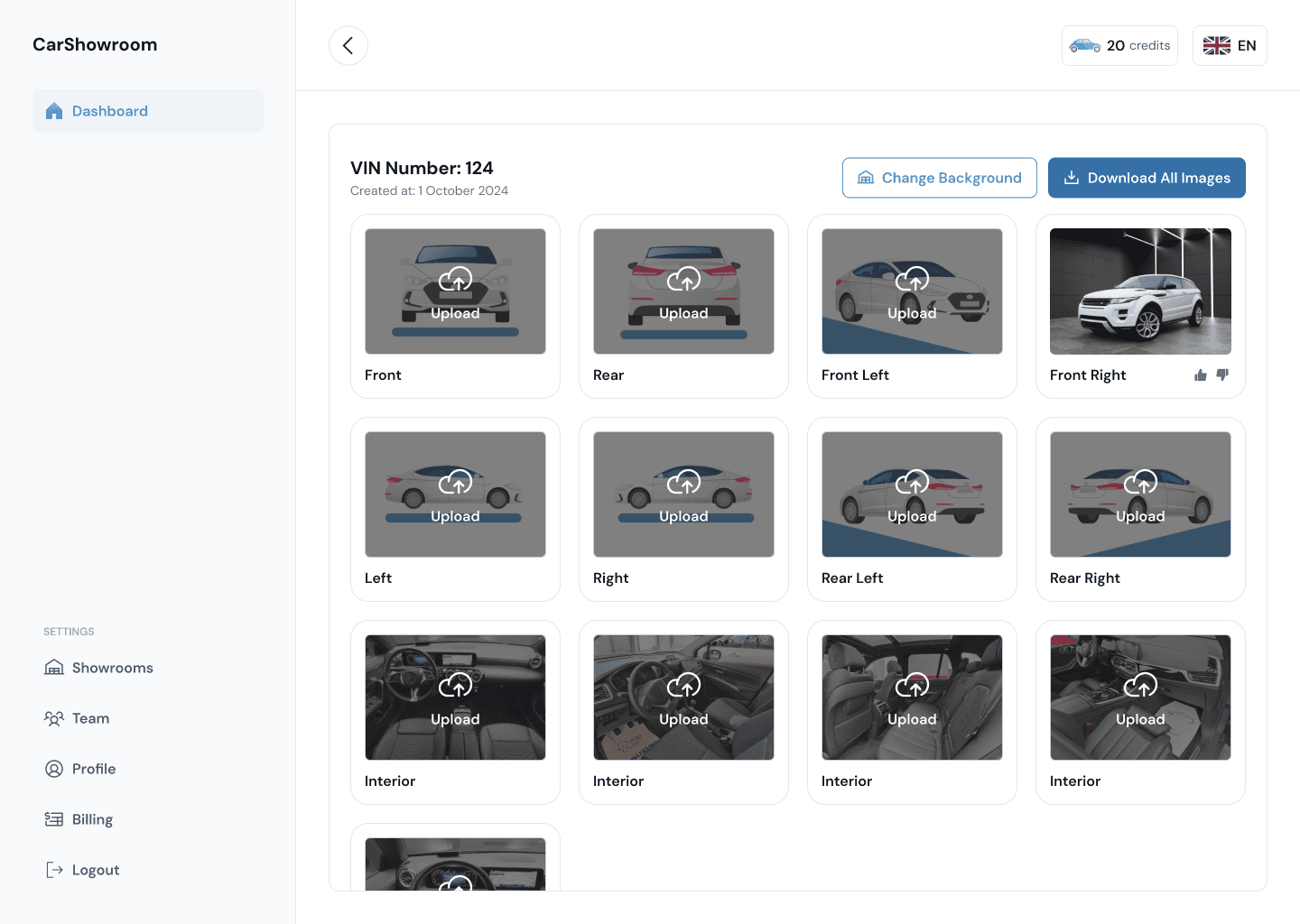This screenshot has width=1300, height=924.
Task: Upload an image to the Left slot
Action: coord(455,494)
